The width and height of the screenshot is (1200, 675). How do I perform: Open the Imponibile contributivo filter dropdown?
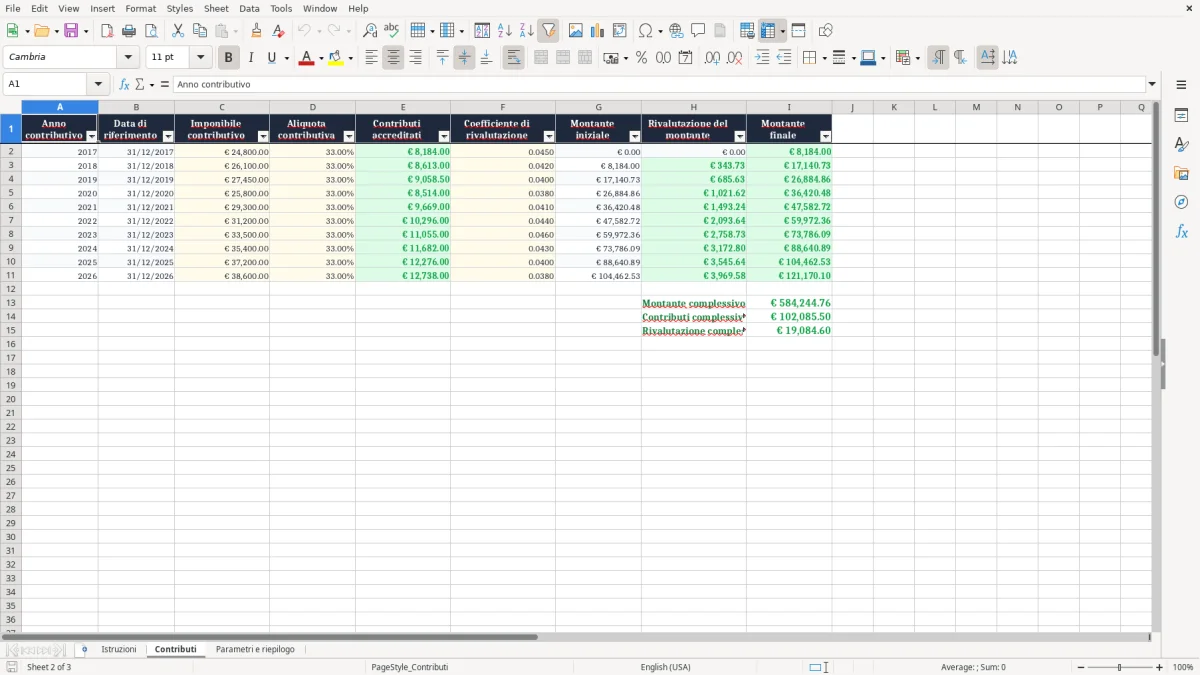(263, 136)
